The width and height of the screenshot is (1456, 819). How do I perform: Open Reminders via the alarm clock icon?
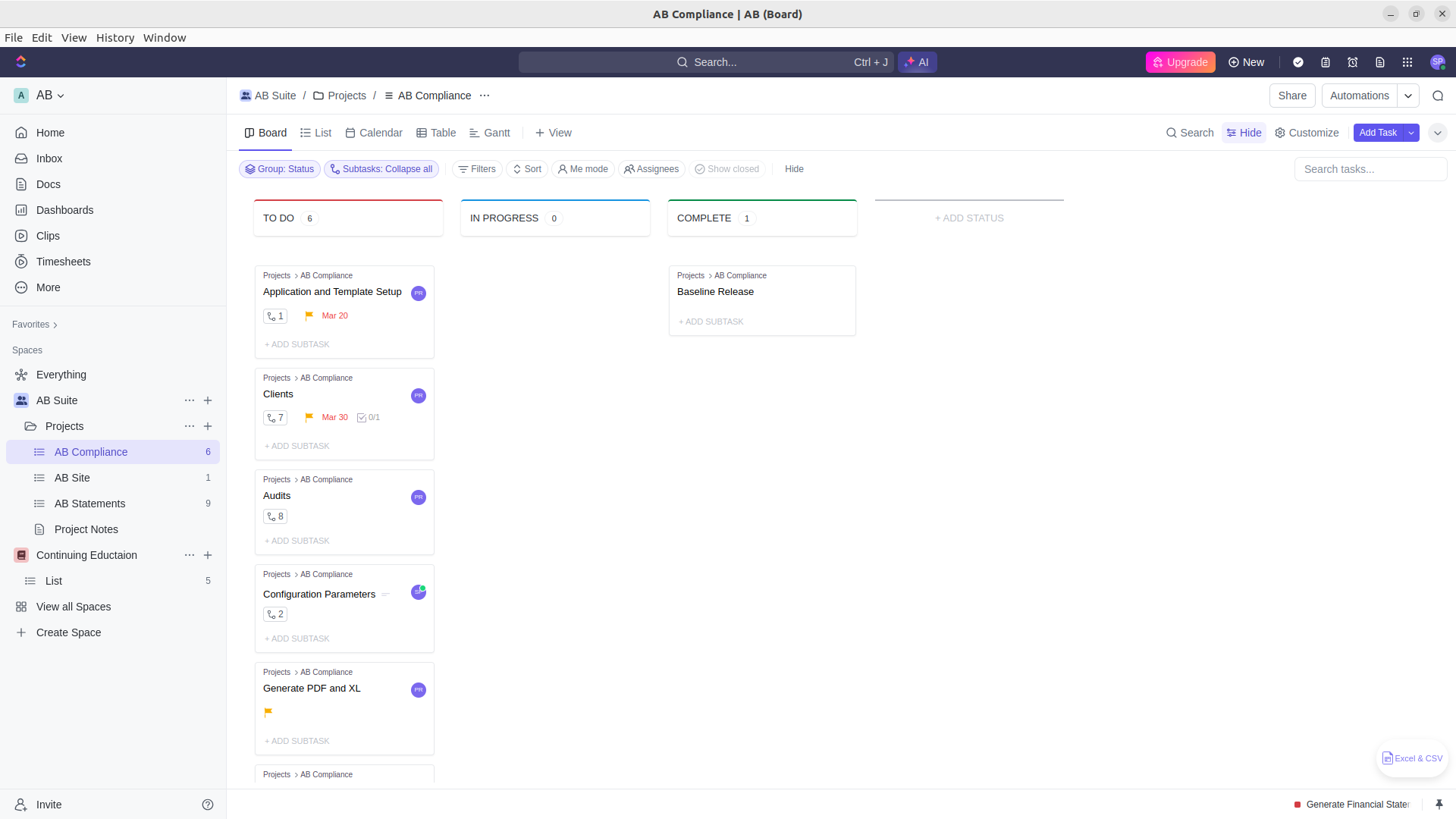coord(1353,62)
